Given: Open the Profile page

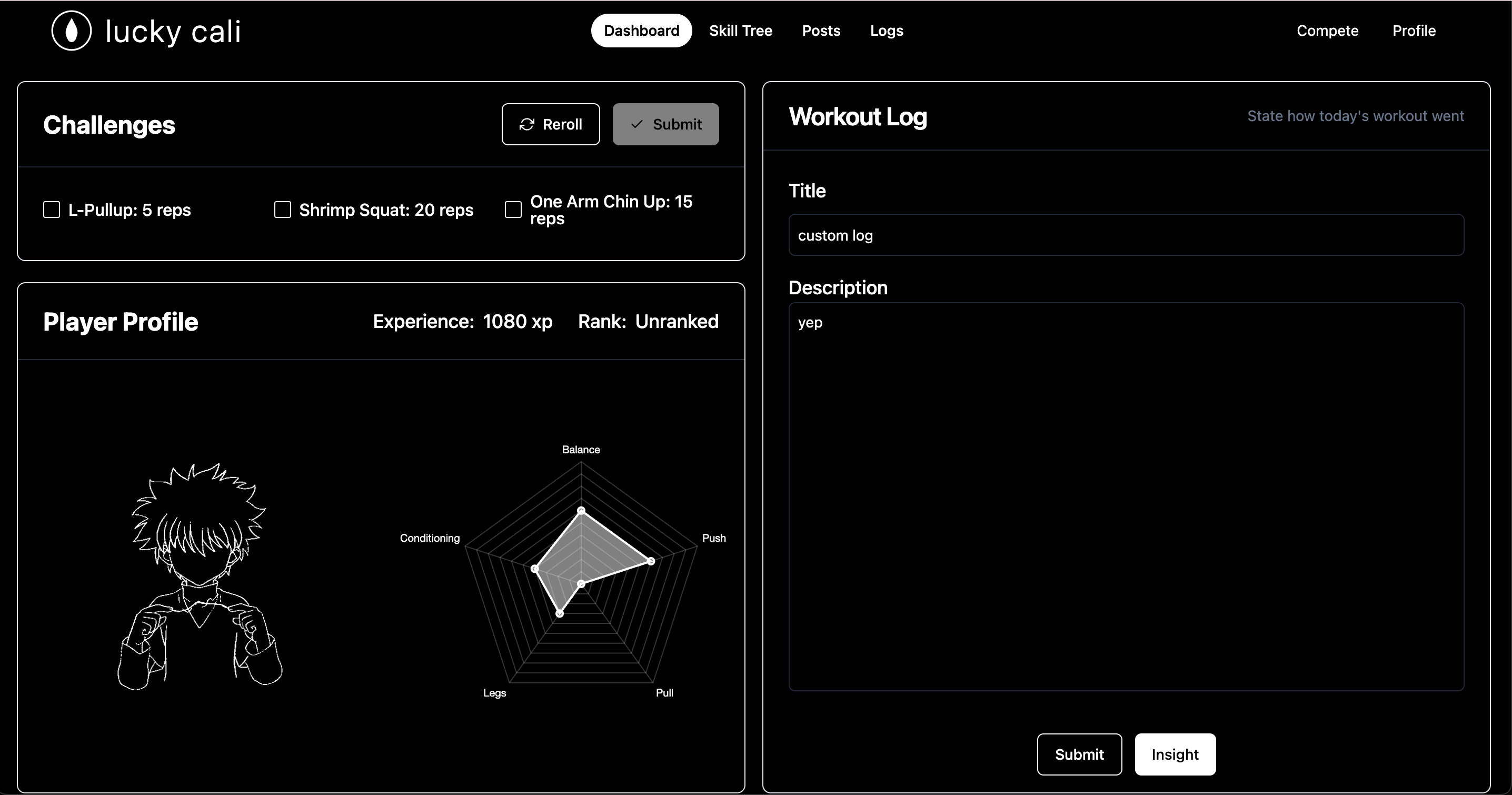Looking at the screenshot, I should coord(1414,31).
